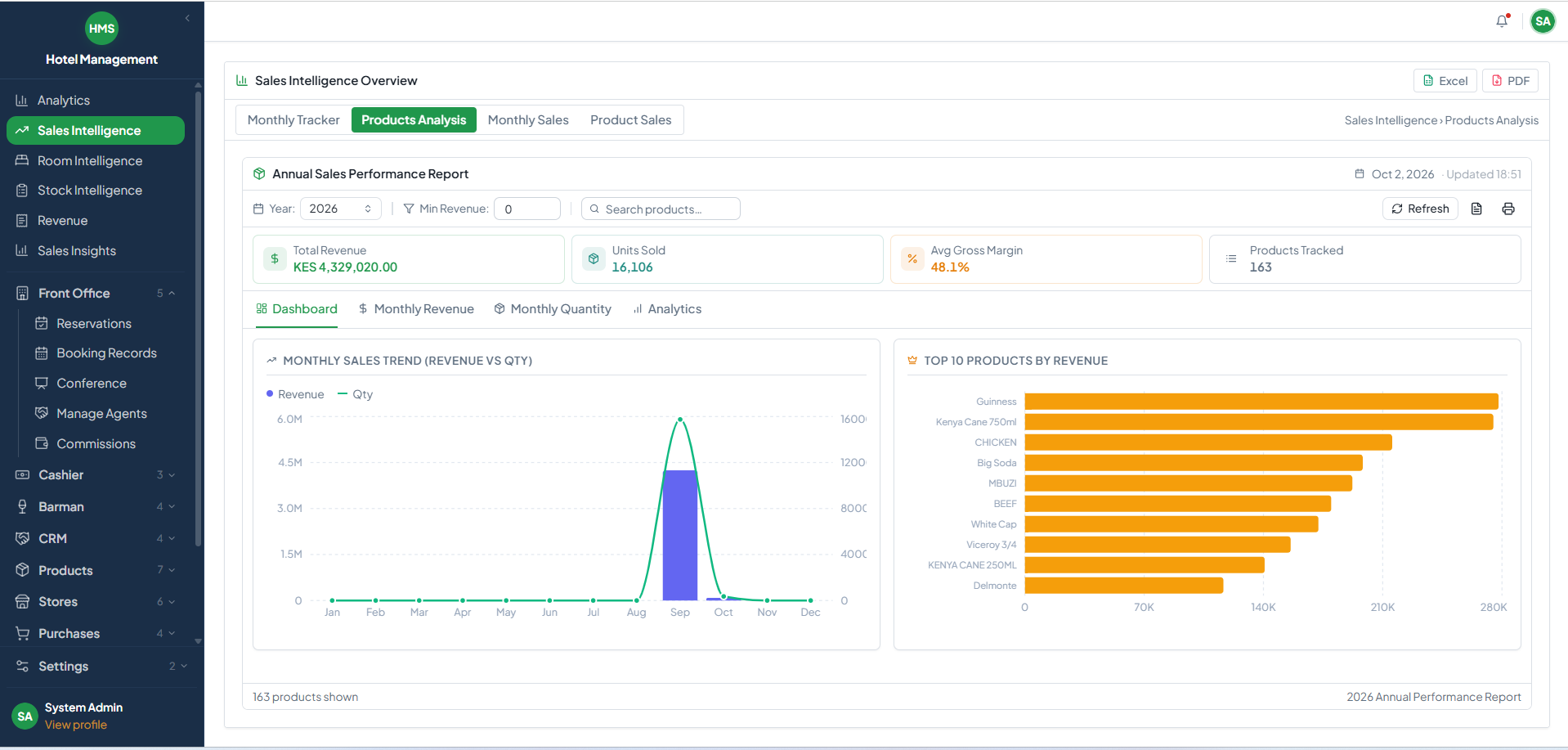Expand the Stores group
The image size is (1568, 750).
[96, 602]
